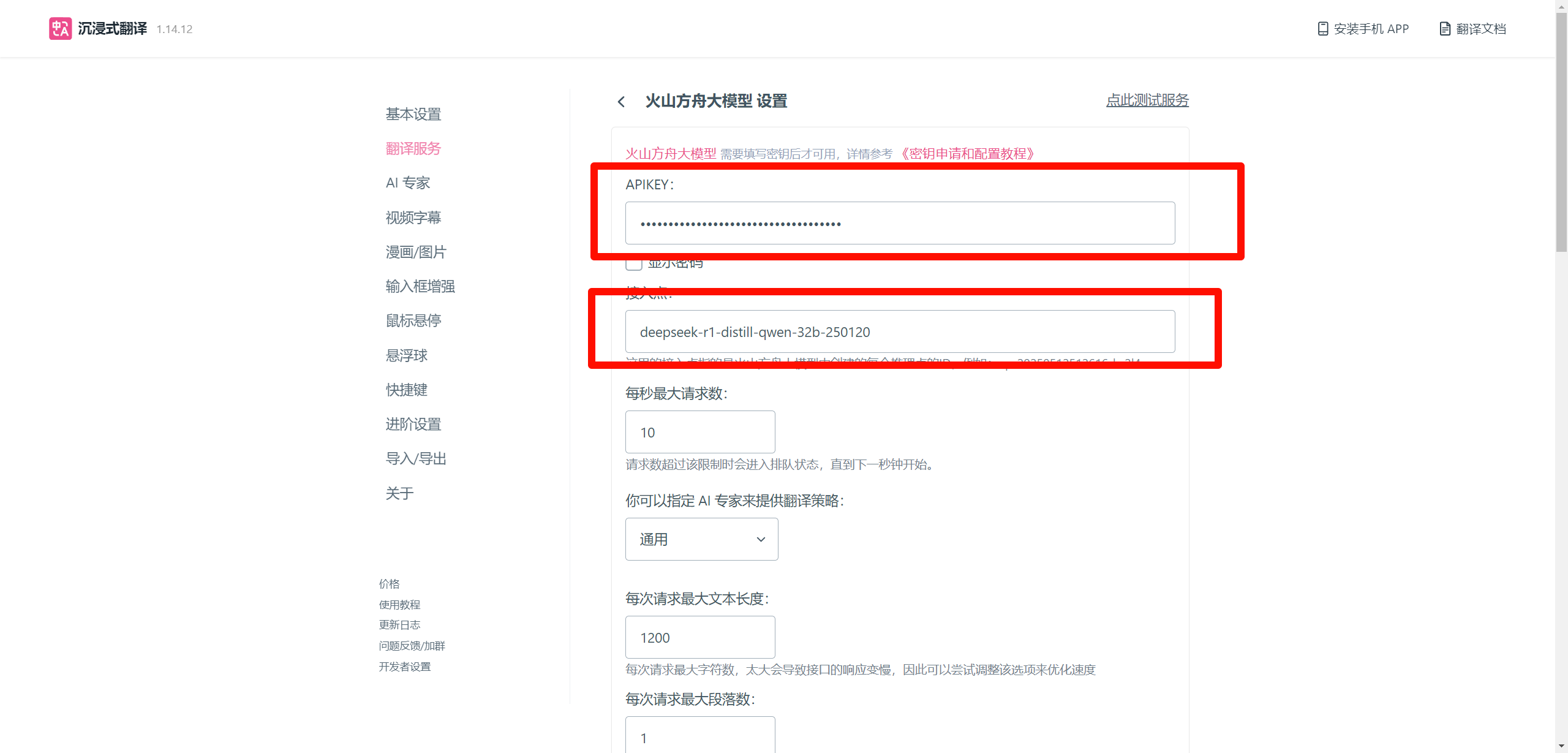Open the AI 专家 strategy dropdown 通用
Viewport: 1568px width, 753px height.
click(x=701, y=539)
